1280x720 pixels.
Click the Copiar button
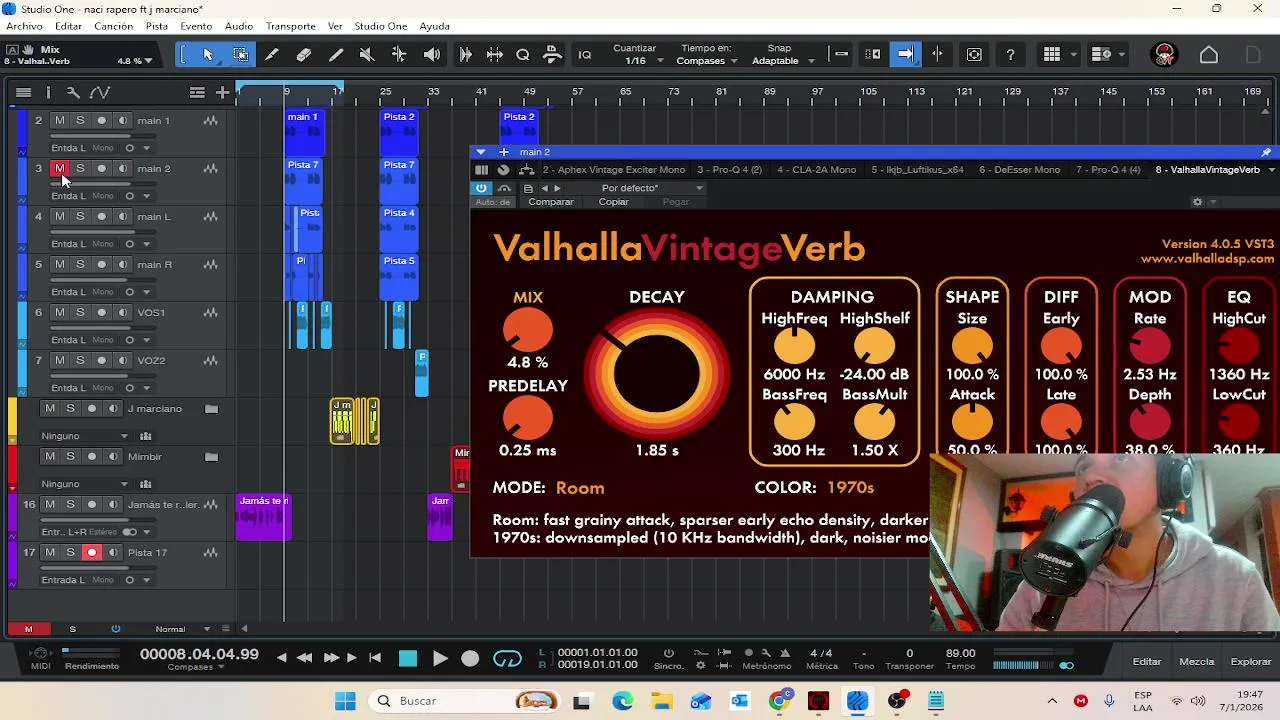pyautogui.click(x=613, y=202)
